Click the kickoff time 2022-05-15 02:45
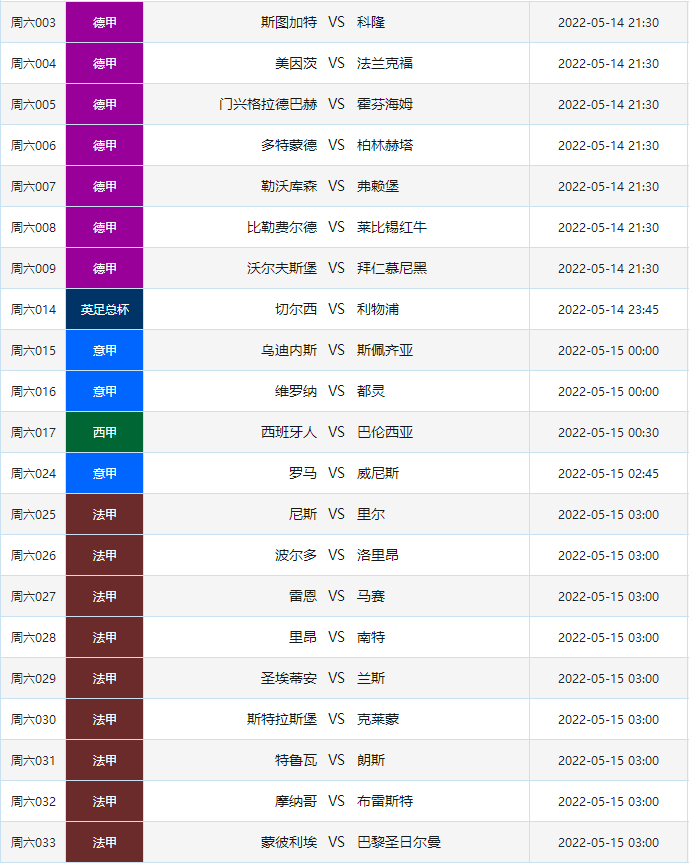The width and height of the screenshot is (689, 863). point(609,473)
